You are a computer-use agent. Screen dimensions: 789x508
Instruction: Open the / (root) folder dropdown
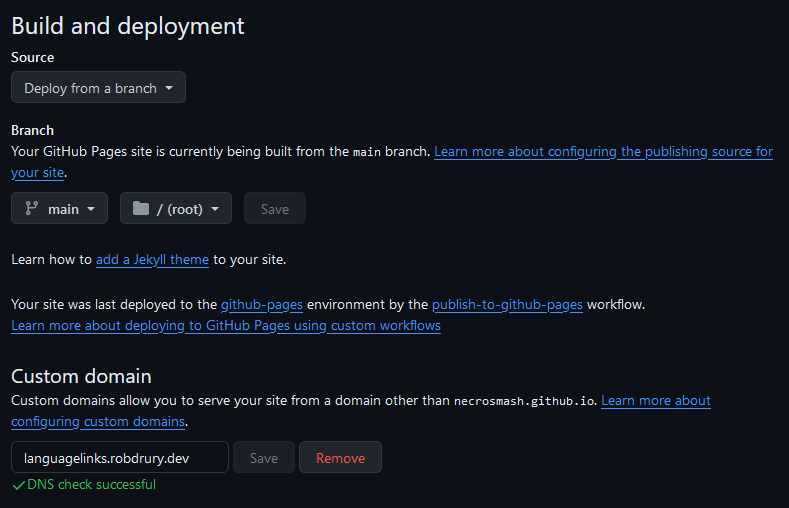tap(176, 209)
